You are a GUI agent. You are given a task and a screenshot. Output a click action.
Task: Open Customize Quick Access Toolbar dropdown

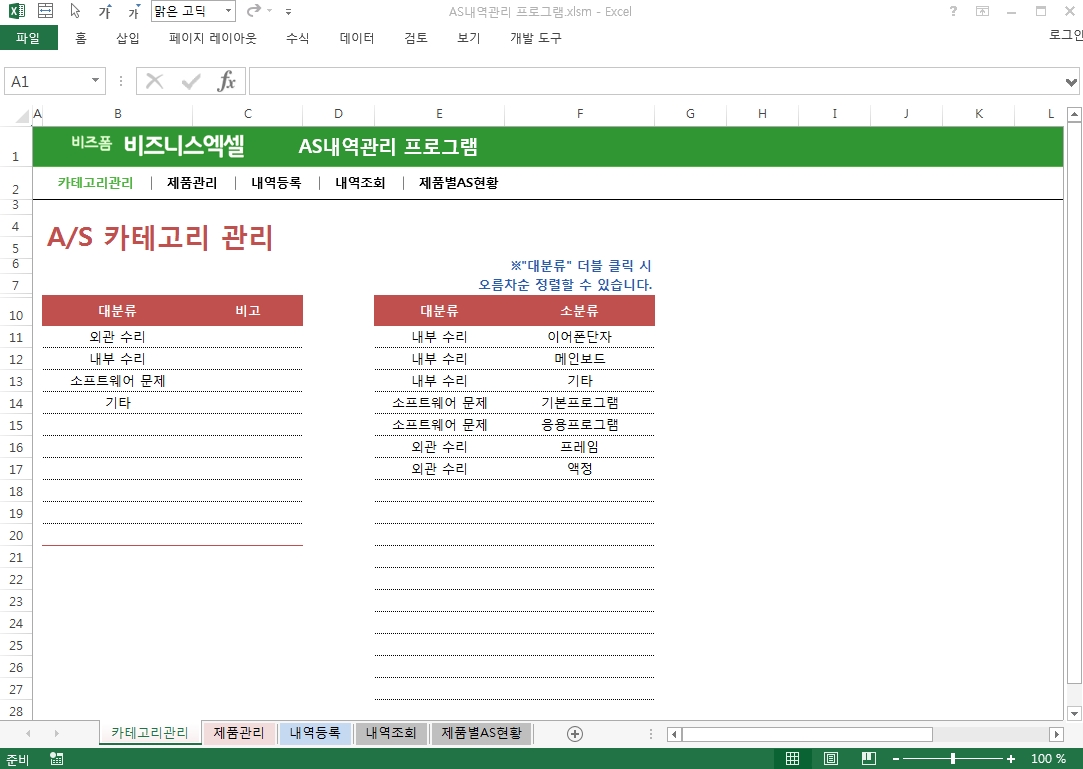288,12
